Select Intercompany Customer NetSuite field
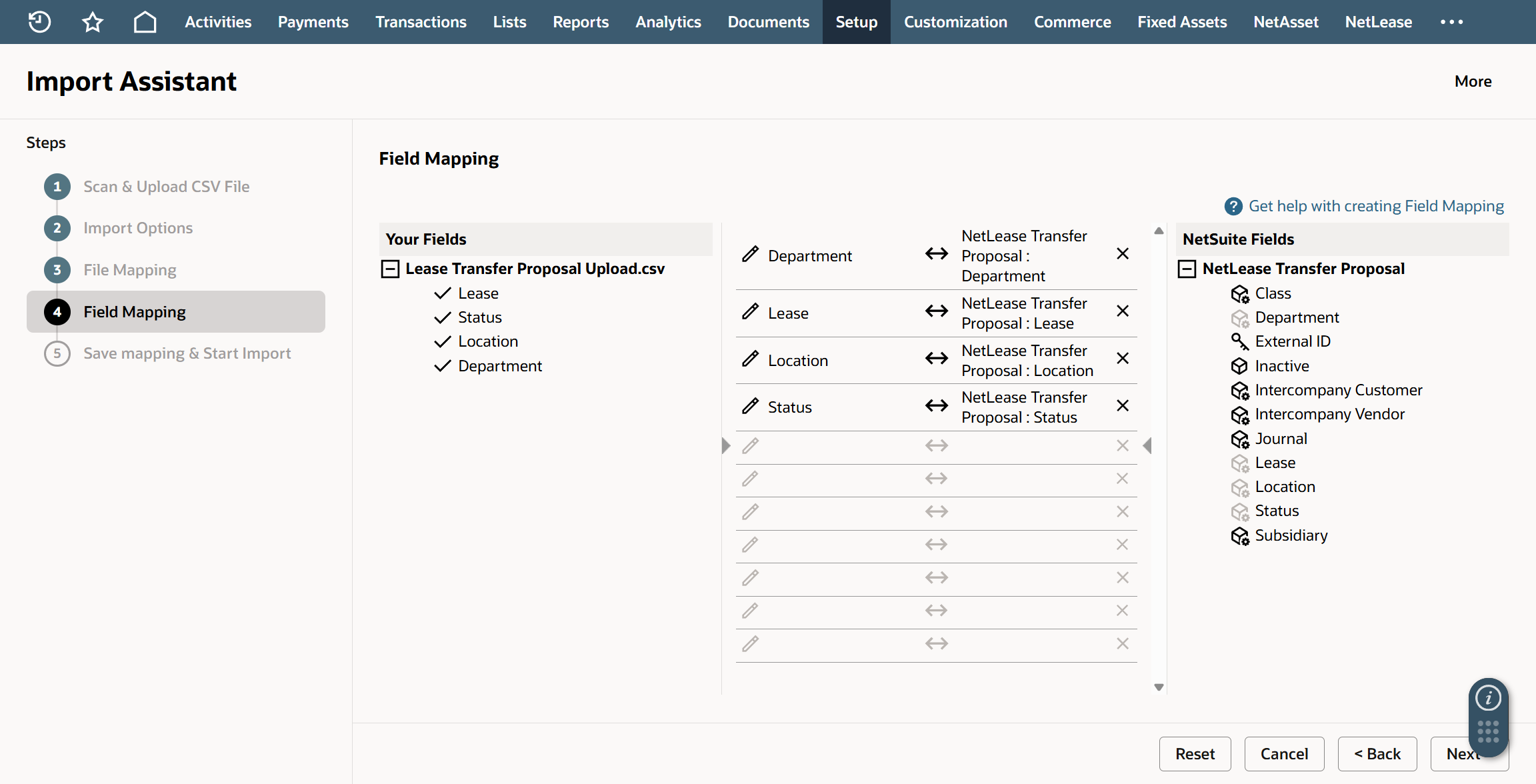Viewport: 1536px width, 784px height. coord(1338,390)
